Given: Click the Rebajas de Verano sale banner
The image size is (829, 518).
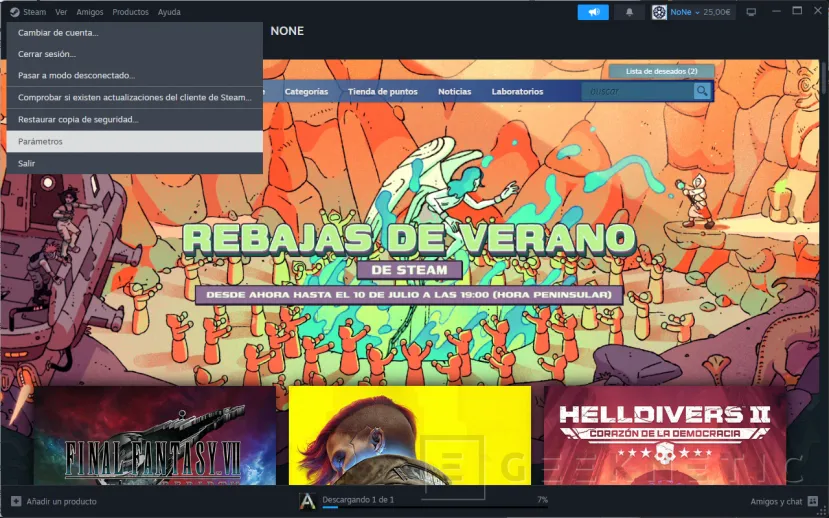Looking at the screenshot, I should click(x=410, y=262).
